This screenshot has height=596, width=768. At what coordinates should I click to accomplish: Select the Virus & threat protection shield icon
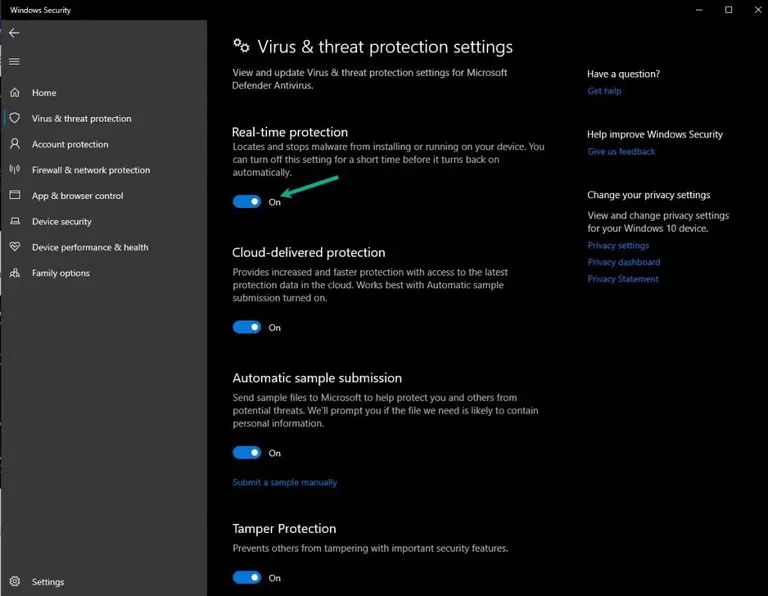[15, 118]
